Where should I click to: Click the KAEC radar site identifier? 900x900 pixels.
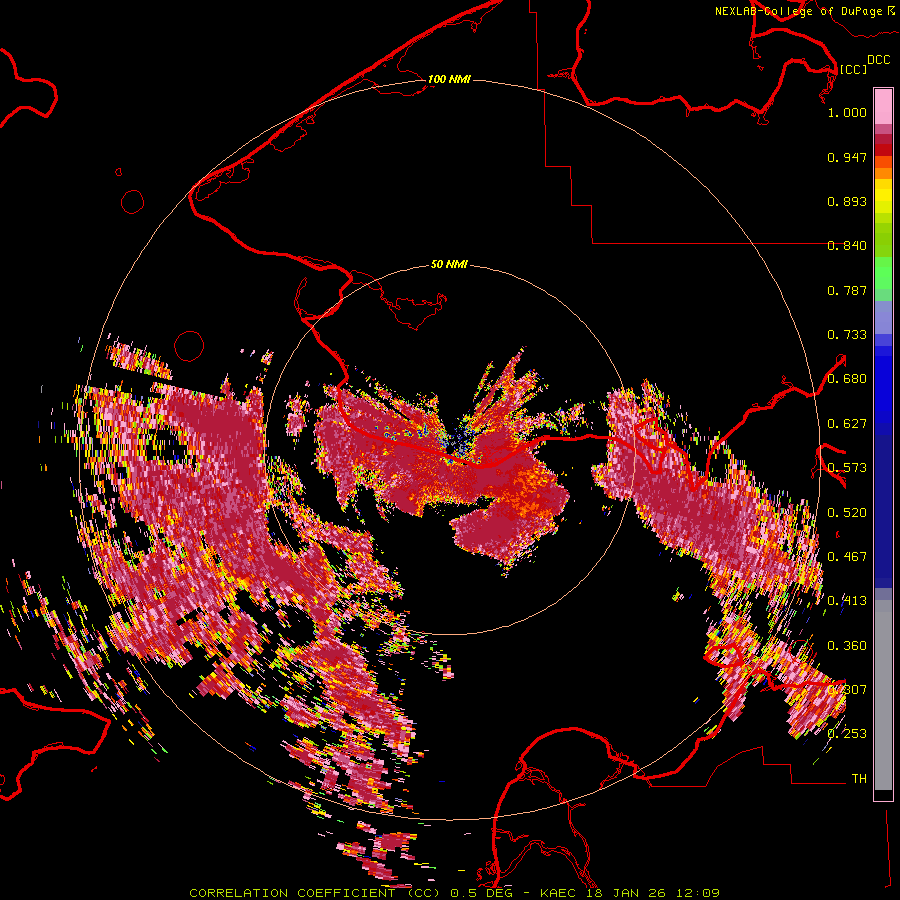(560, 893)
